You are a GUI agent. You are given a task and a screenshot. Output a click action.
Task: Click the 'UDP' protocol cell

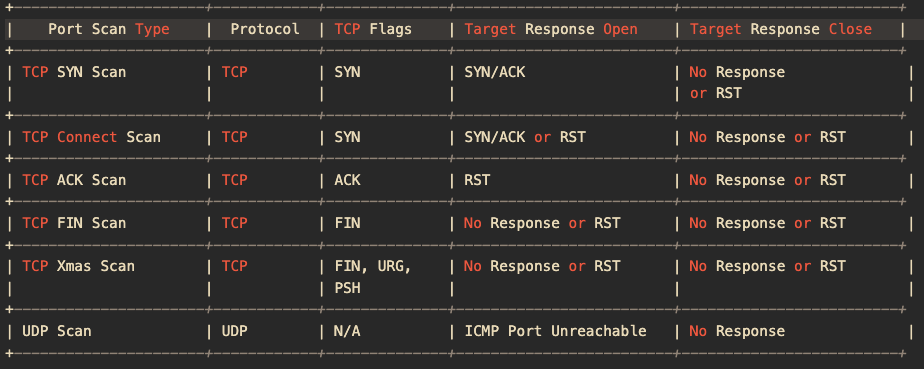pos(235,331)
